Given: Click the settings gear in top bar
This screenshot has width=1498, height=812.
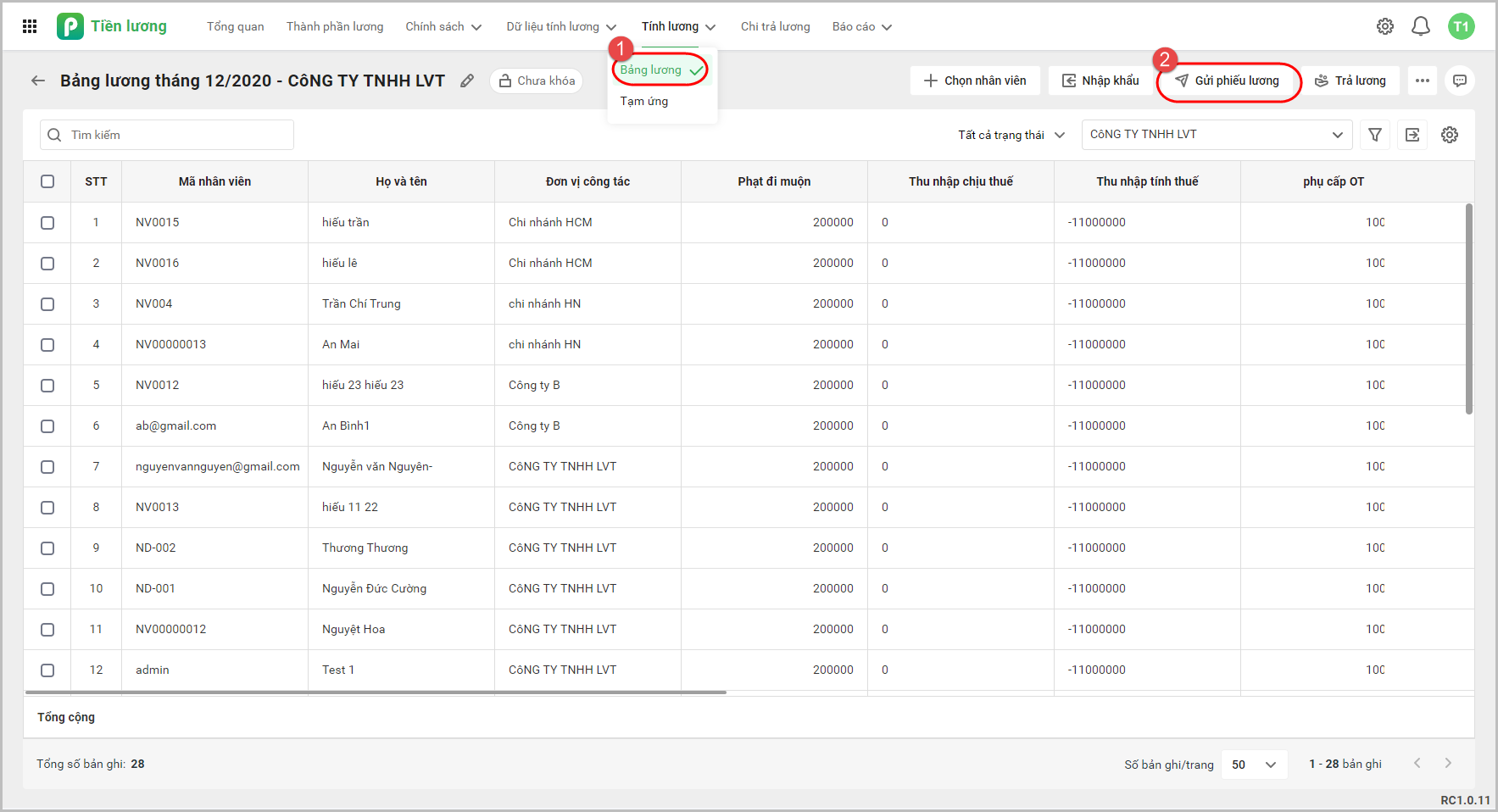Looking at the screenshot, I should tap(1384, 26).
